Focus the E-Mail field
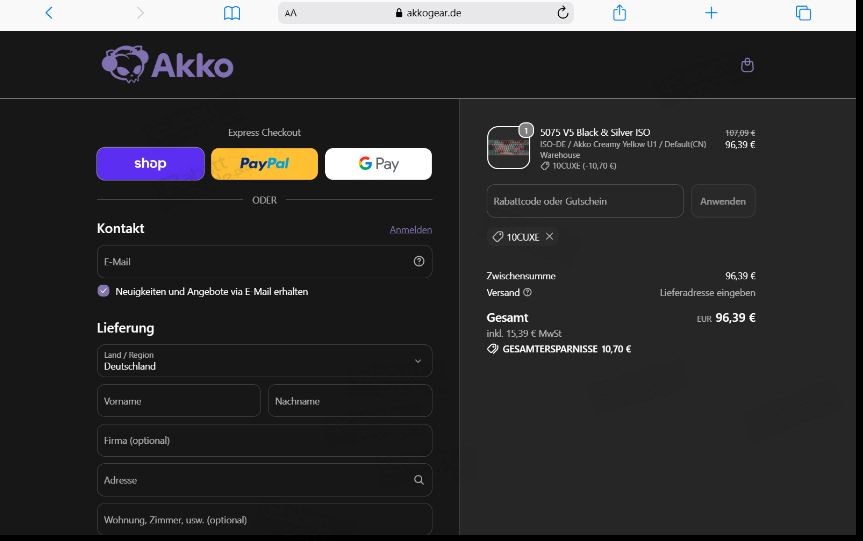Screen dimensions: 863x541 pos(264,261)
